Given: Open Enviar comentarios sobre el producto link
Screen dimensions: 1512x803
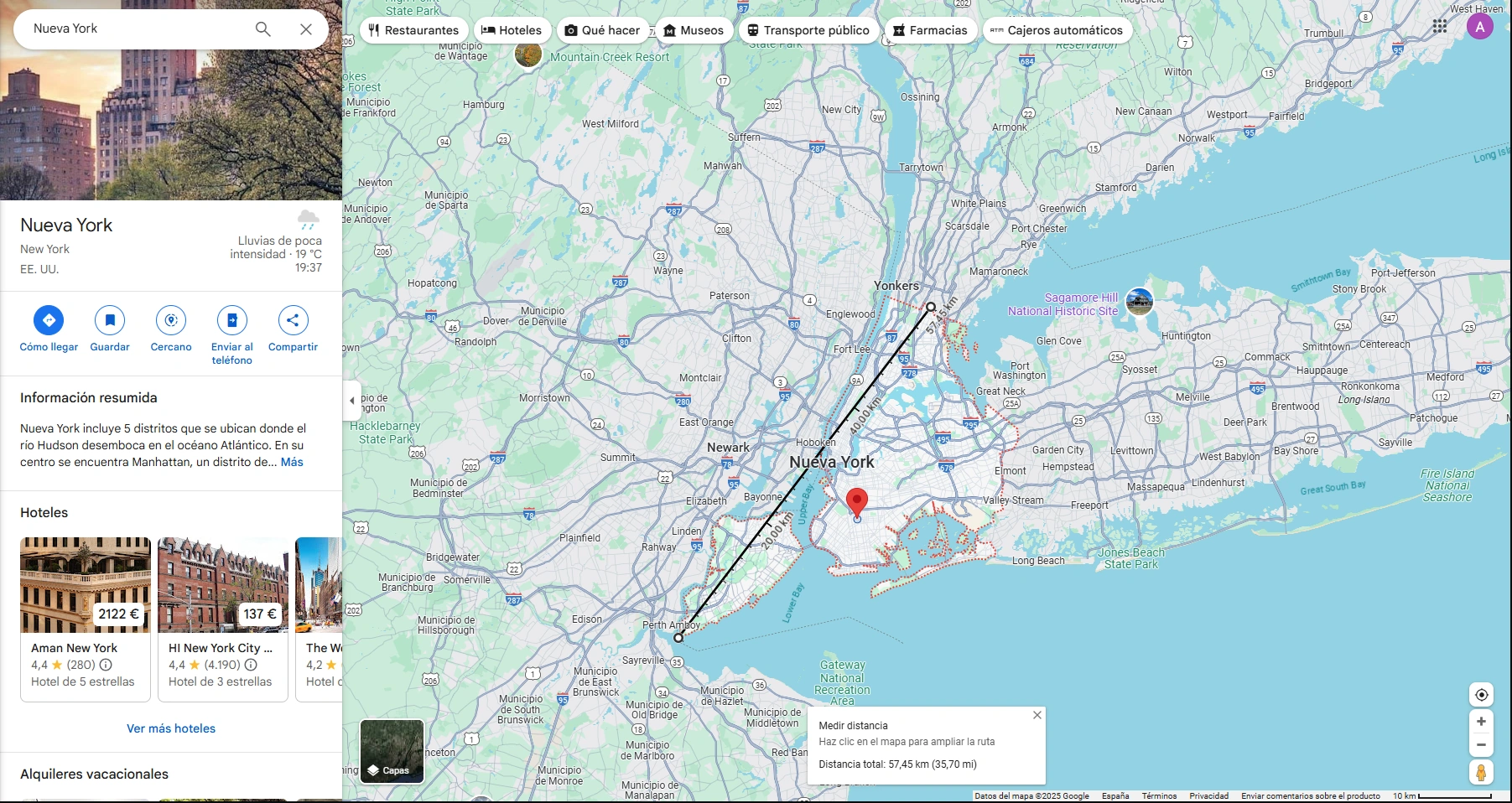Looking at the screenshot, I should click(1311, 796).
